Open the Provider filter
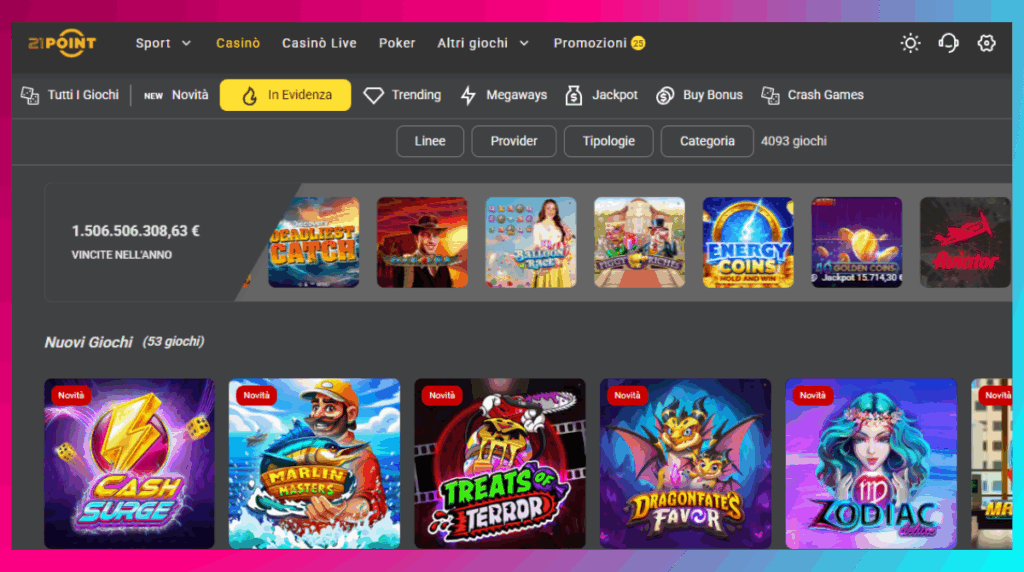 (x=514, y=141)
